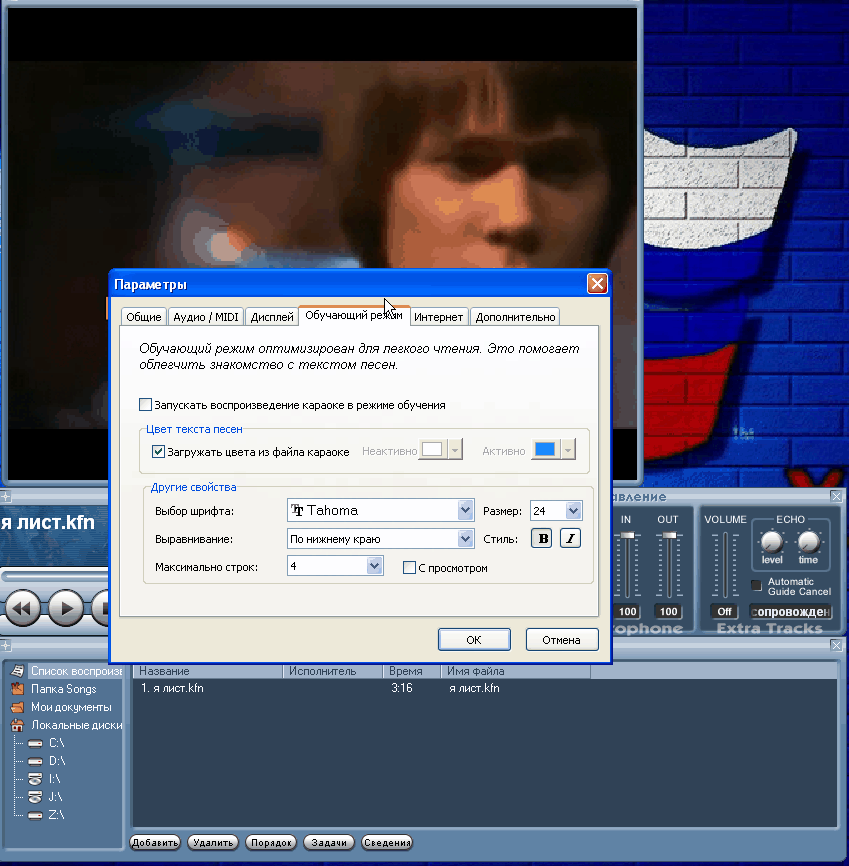Close the playlist panel with X icon
The width and height of the screenshot is (849, 866).
836,645
